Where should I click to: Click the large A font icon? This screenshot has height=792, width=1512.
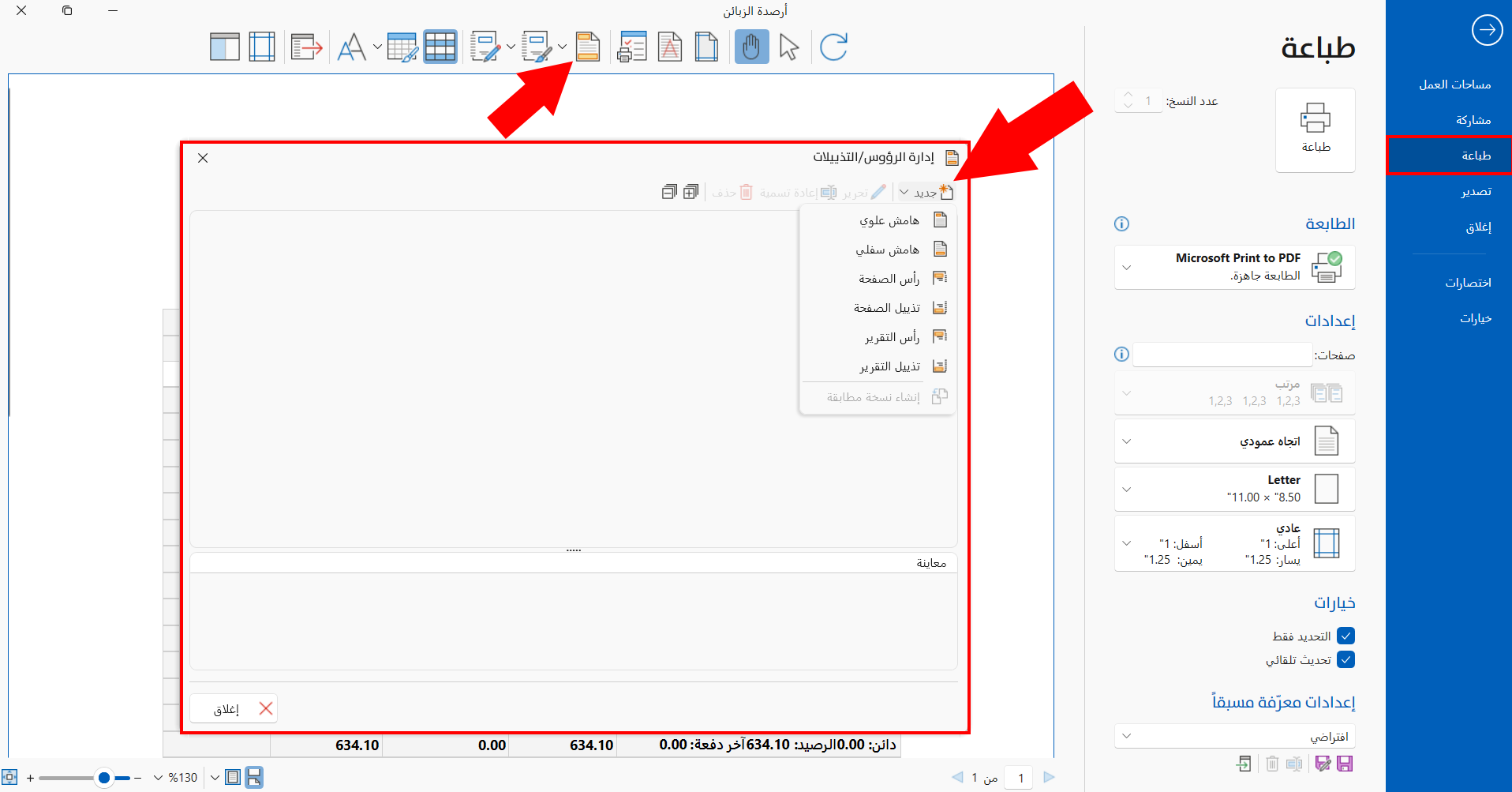point(352,47)
